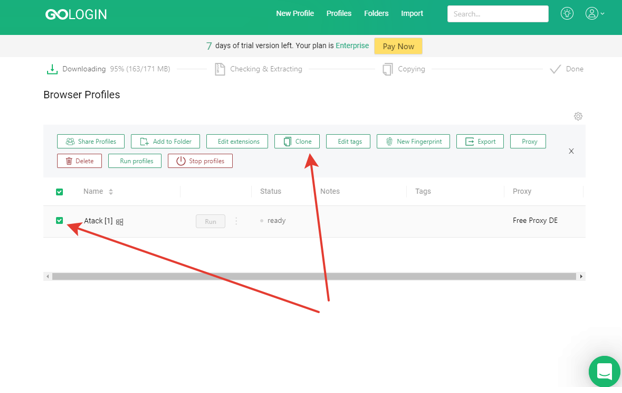This screenshot has width=622, height=393.
Task: Toggle the select-all header checkbox
Action: 60,192
